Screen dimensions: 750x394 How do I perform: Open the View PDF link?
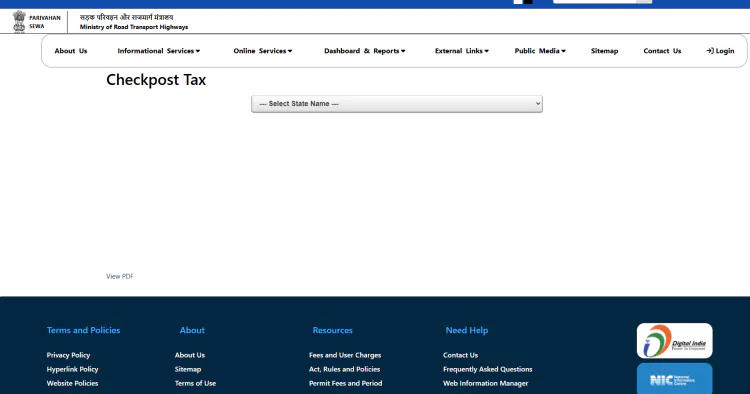[x=120, y=276]
